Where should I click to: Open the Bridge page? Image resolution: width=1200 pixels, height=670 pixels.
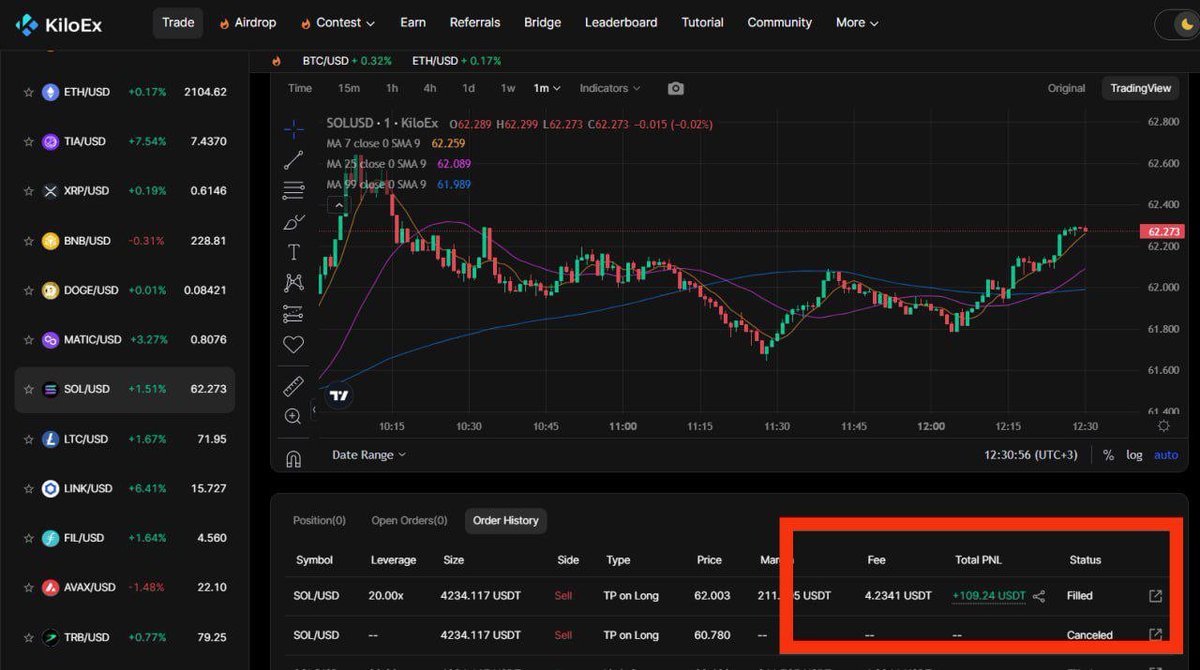543,23
